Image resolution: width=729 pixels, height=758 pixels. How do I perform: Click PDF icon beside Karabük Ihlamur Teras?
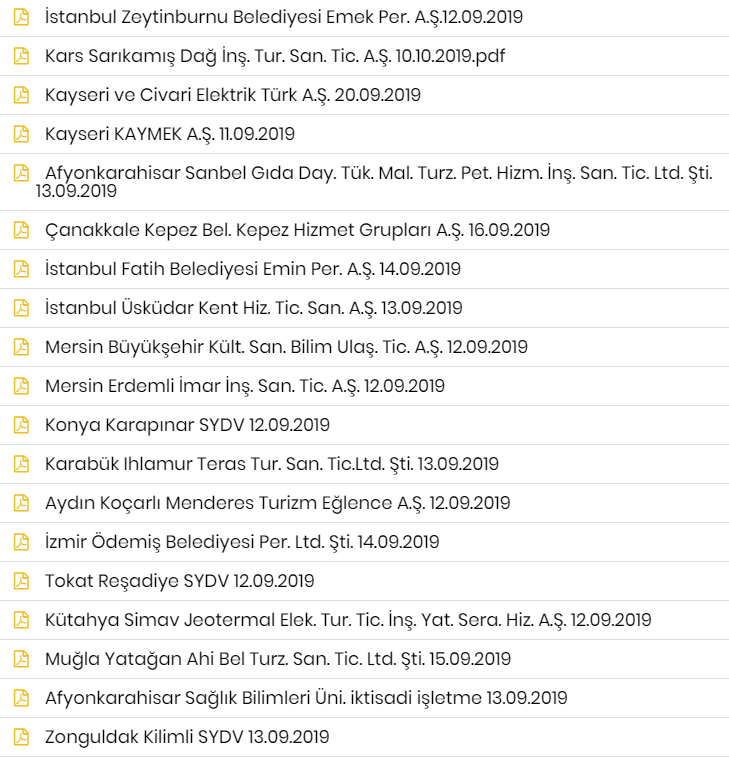click(x=21, y=464)
